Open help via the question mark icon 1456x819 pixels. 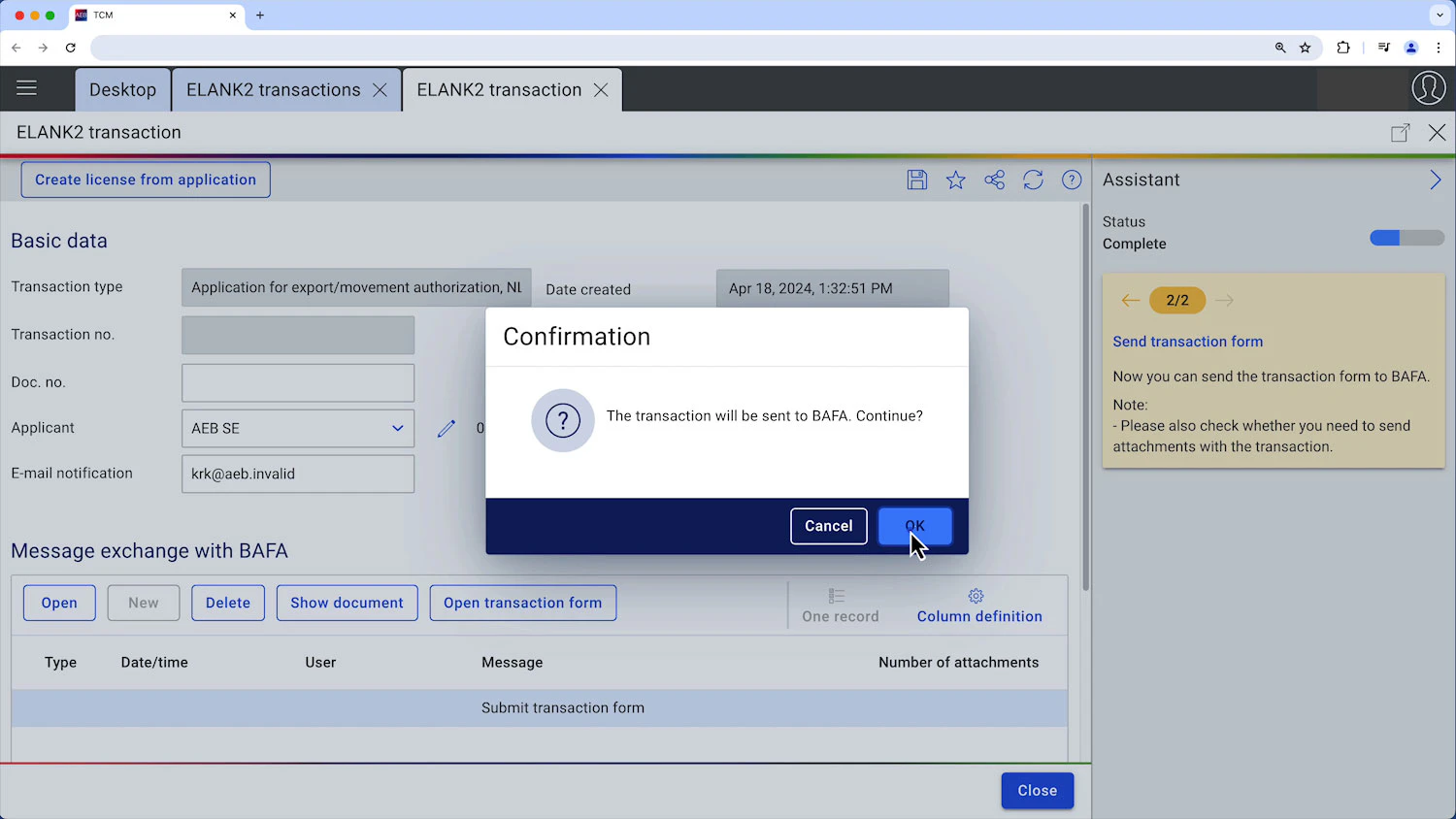click(x=1072, y=180)
